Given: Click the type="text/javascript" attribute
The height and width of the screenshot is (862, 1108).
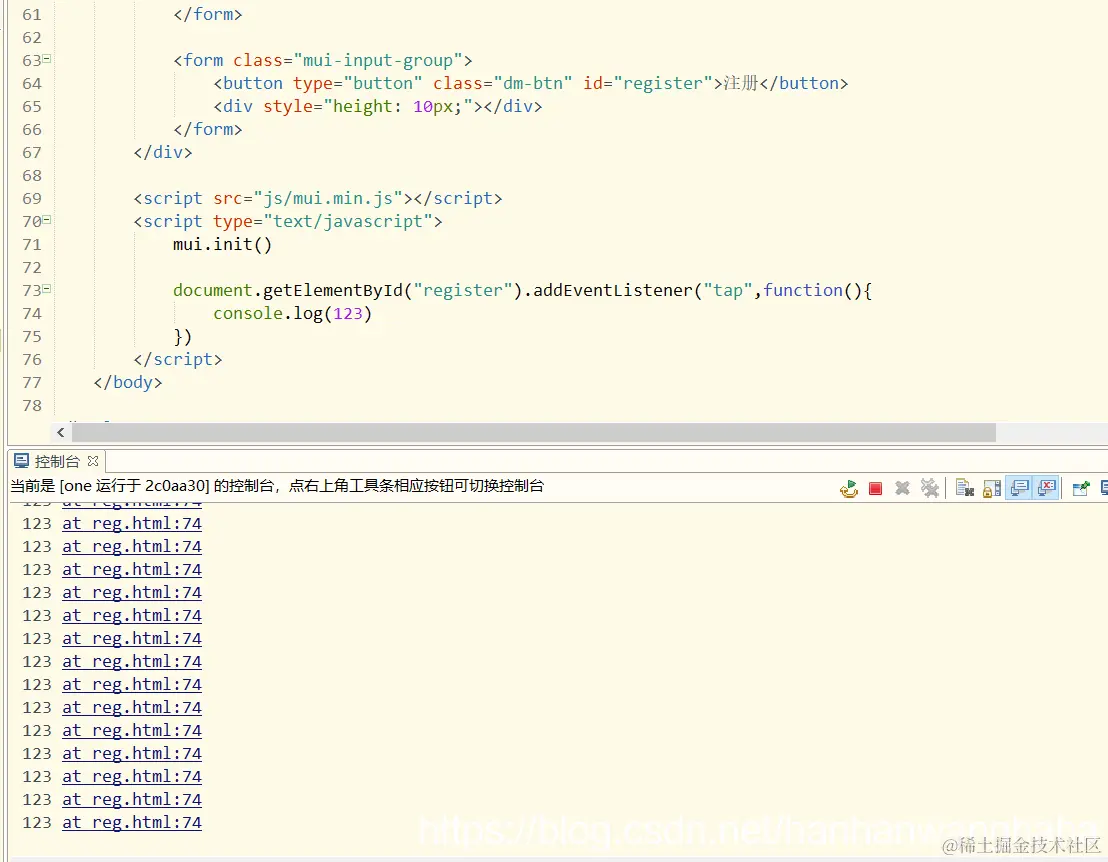Looking at the screenshot, I should [x=322, y=222].
